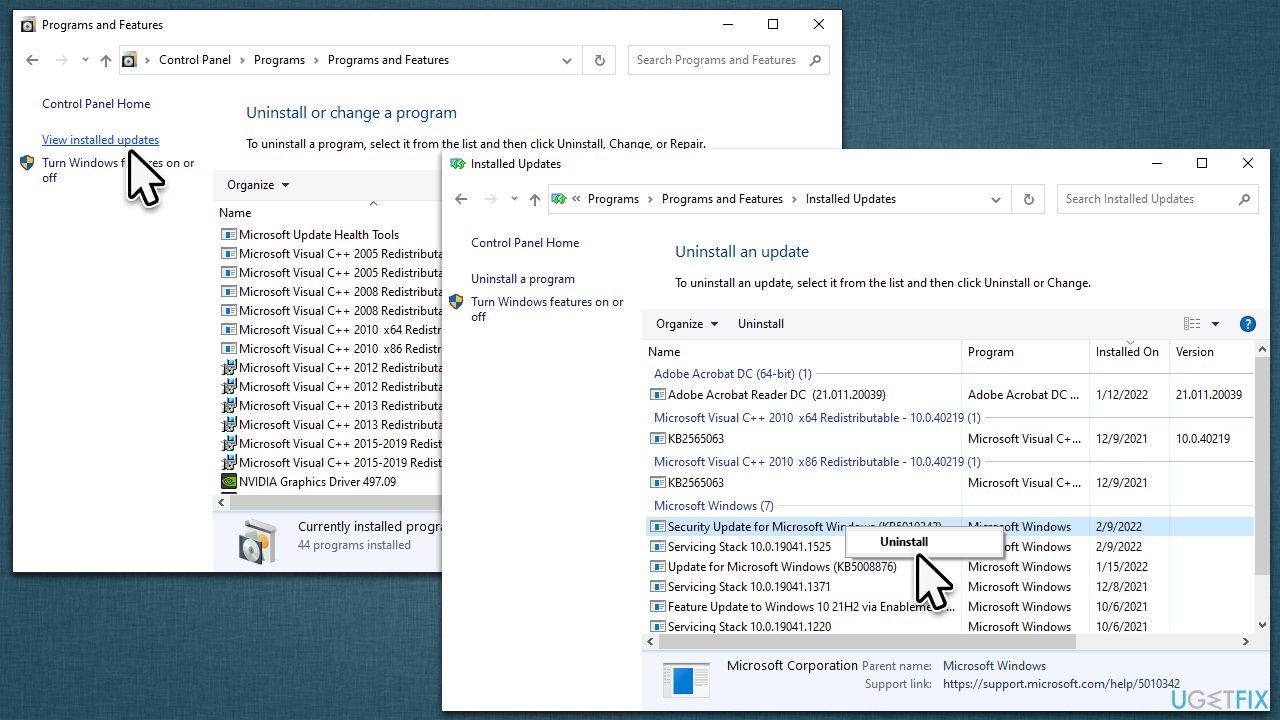The image size is (1280, 720).
Task: Click Uninstall in the toolbar
Action: pos(760,323)
